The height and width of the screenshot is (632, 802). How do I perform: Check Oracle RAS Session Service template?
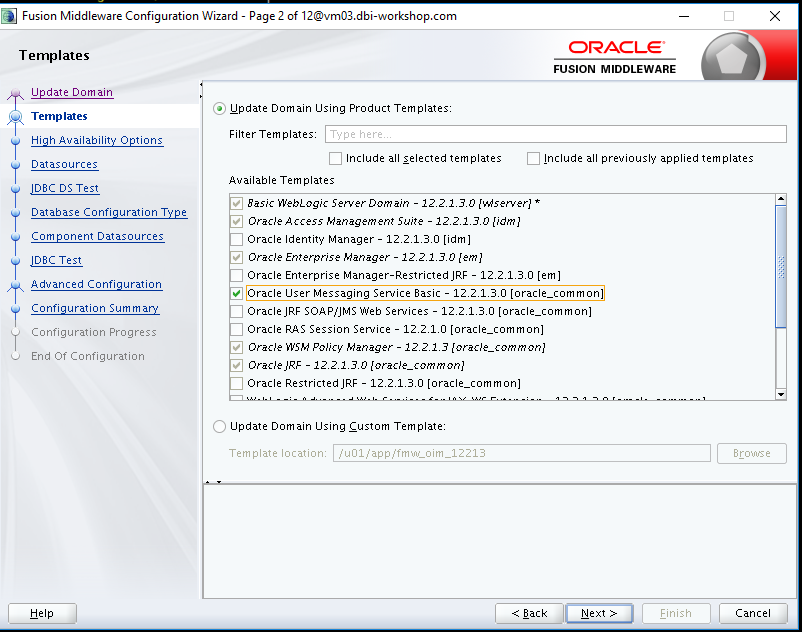click(236, 329)
